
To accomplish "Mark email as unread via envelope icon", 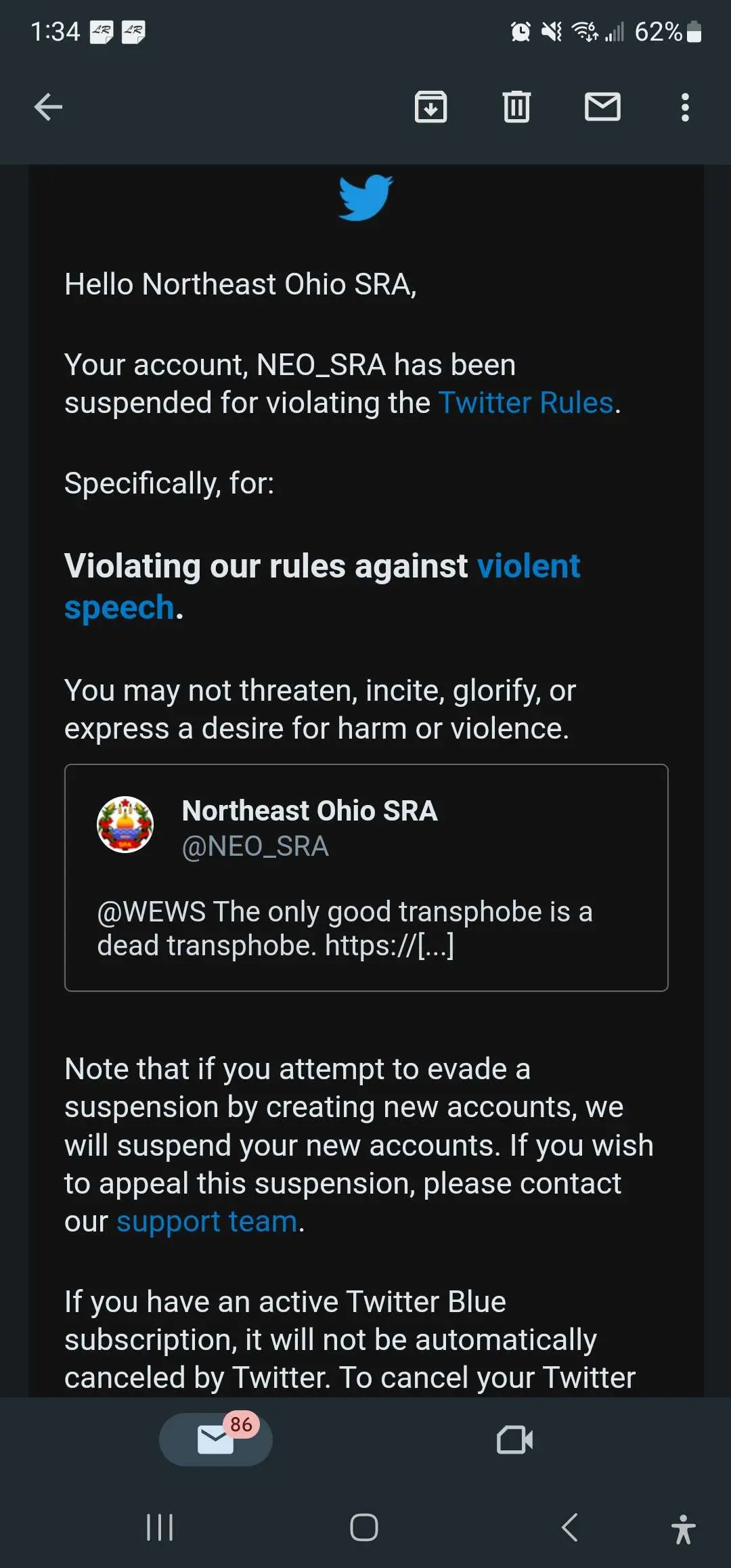I will coord(602,107).
